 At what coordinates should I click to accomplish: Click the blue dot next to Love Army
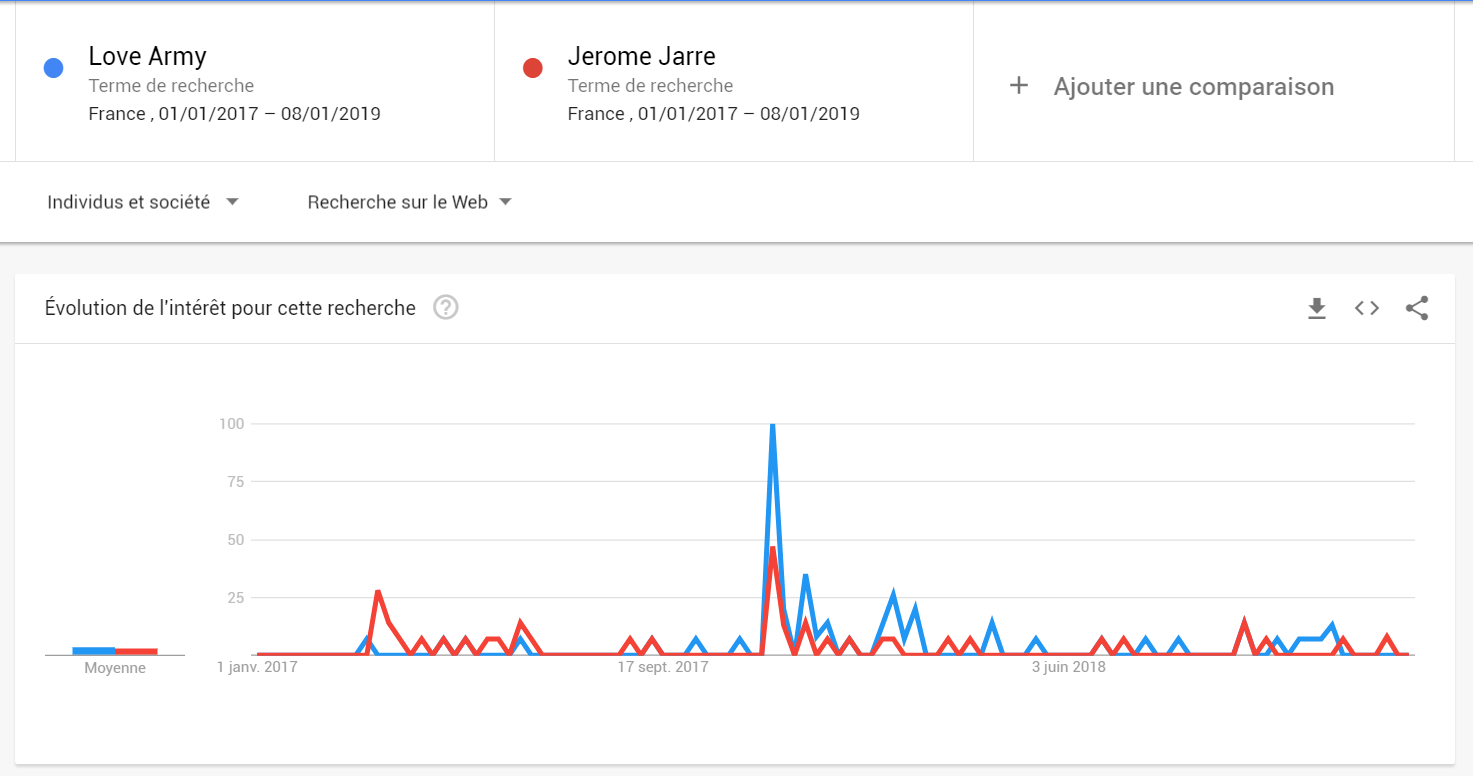tap(54, 68)
